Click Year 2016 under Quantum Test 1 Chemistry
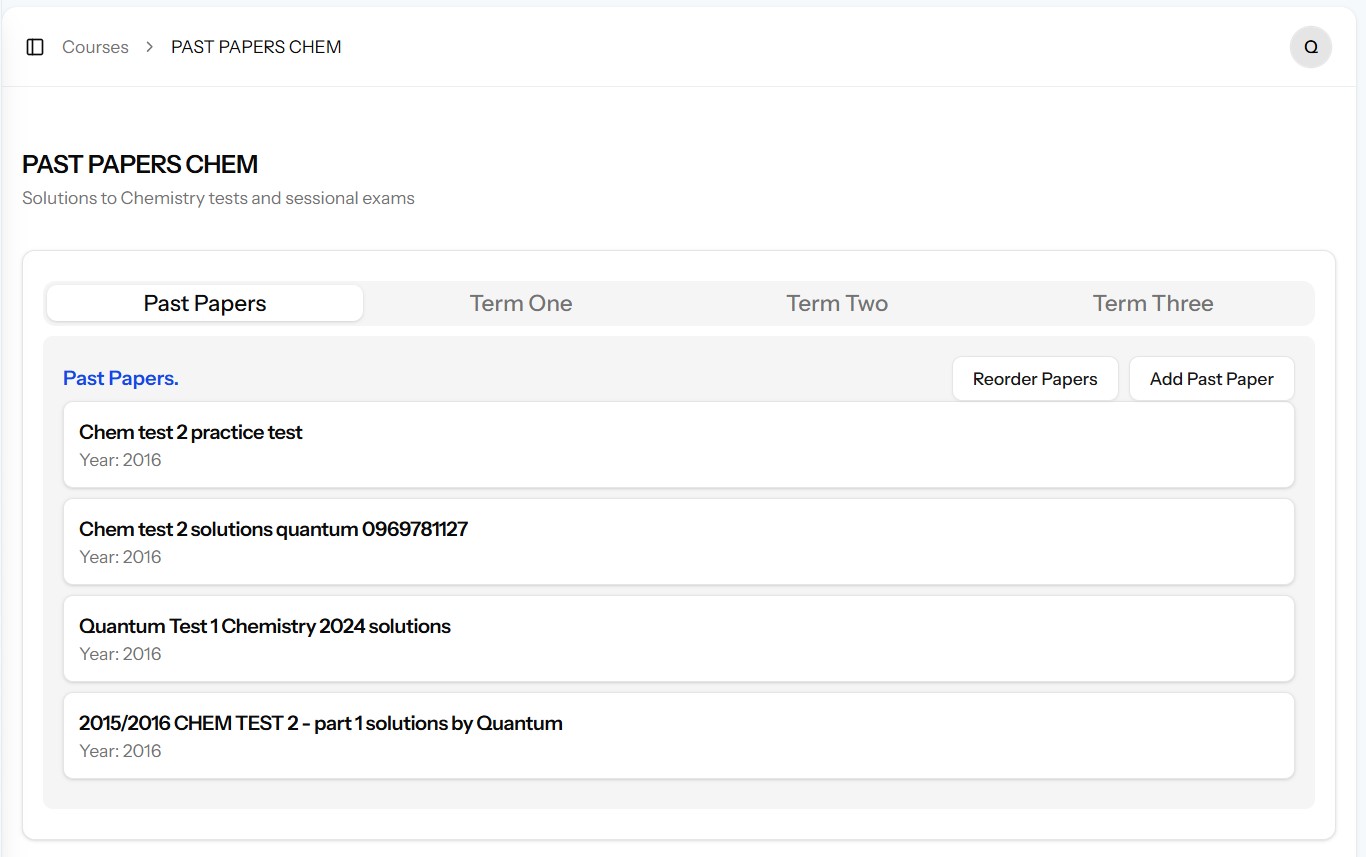Viewport: 1366px width, 857px height. point(120,654)
